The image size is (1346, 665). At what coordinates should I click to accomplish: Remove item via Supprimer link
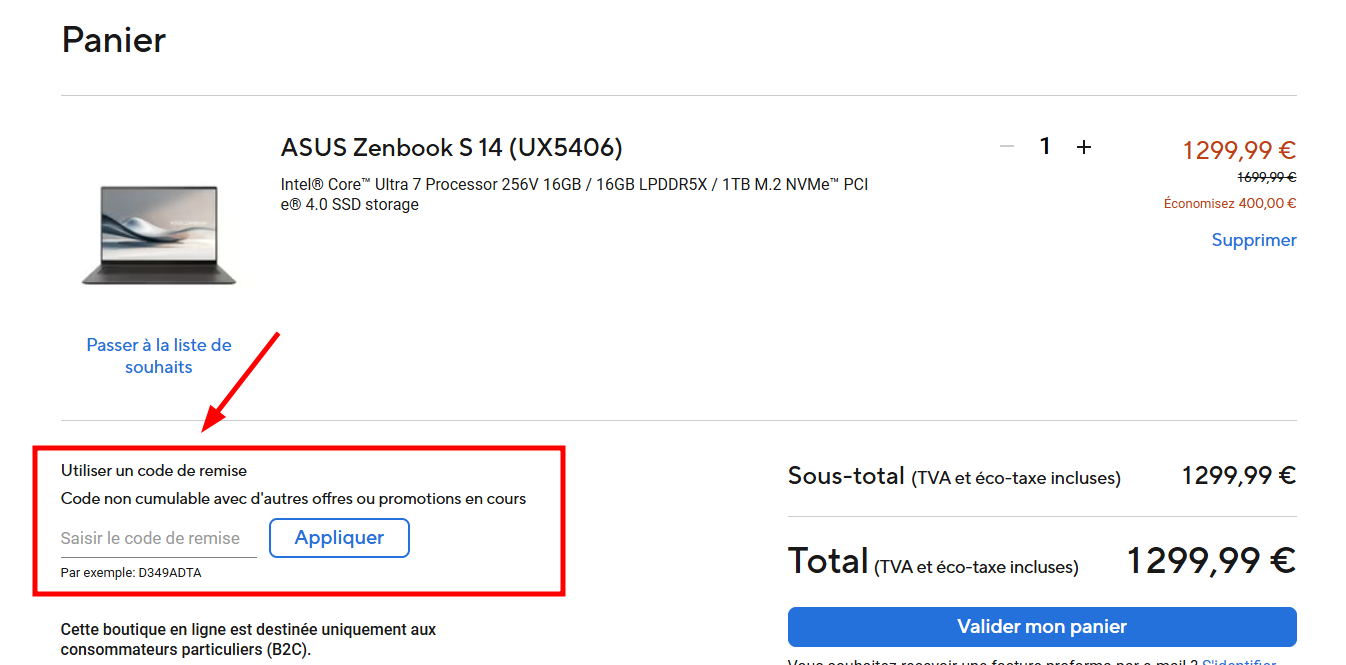1253,240
